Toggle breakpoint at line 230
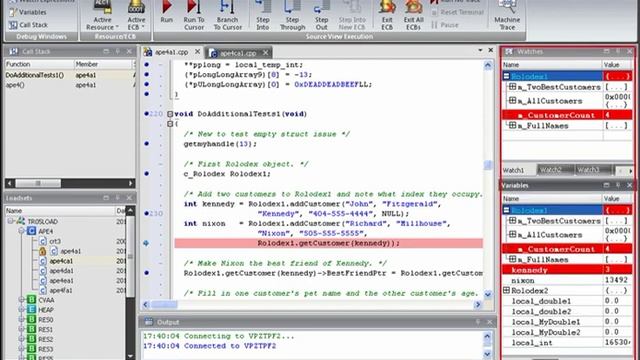This screenshot has height=360, width=640. (x=147, y=213)
